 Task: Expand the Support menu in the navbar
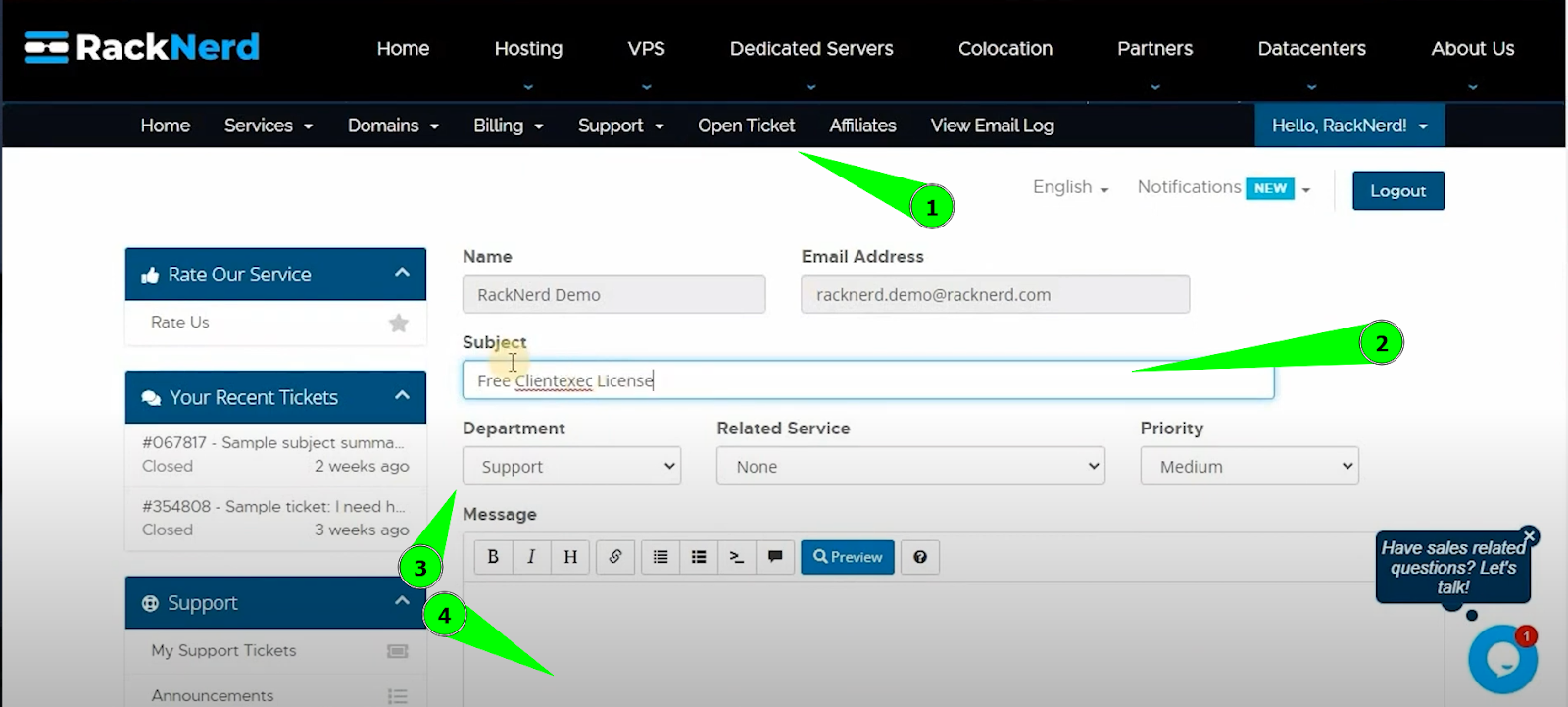[x=620, y=126]
